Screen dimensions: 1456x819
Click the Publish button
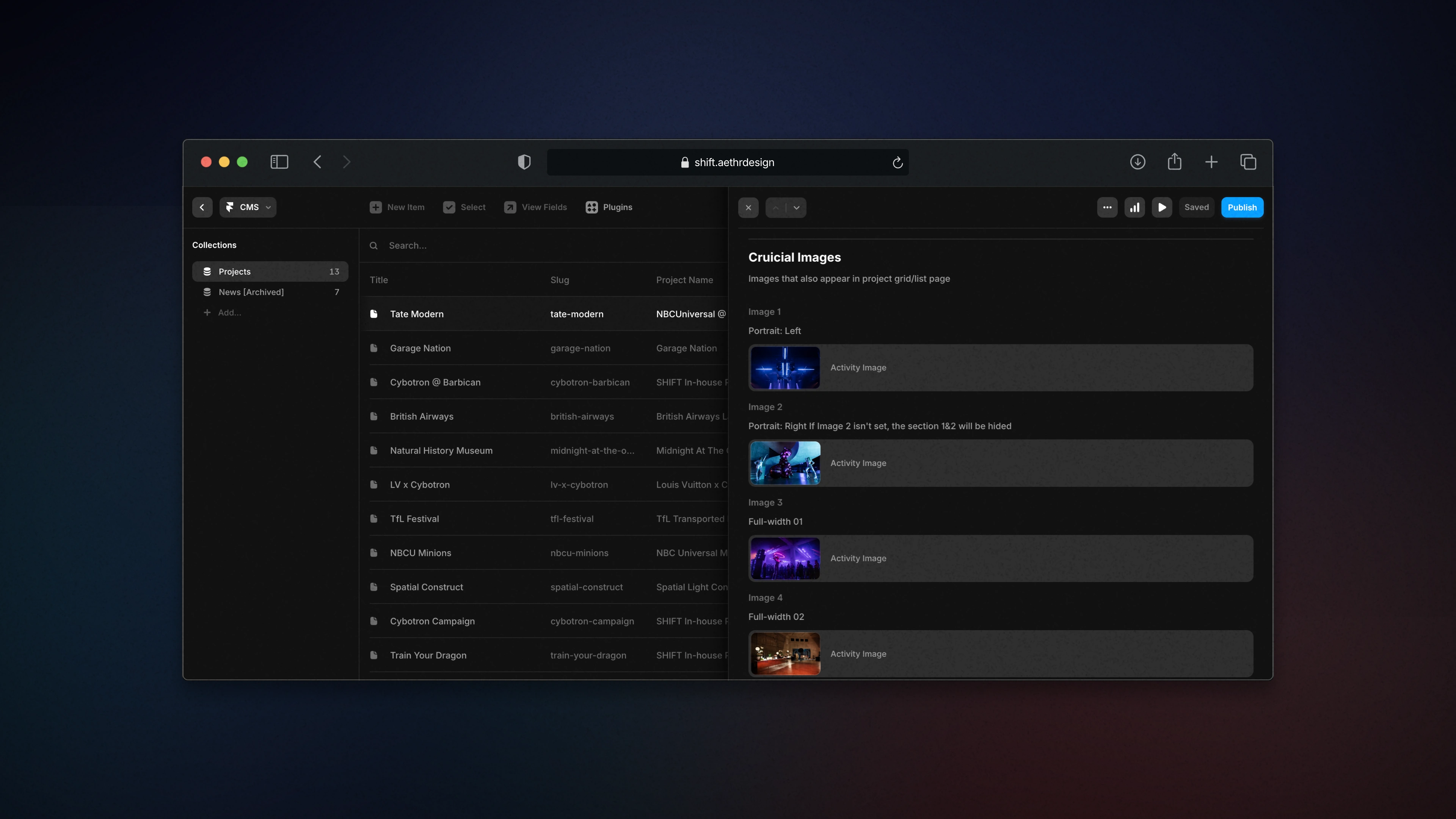(1242, 207)
